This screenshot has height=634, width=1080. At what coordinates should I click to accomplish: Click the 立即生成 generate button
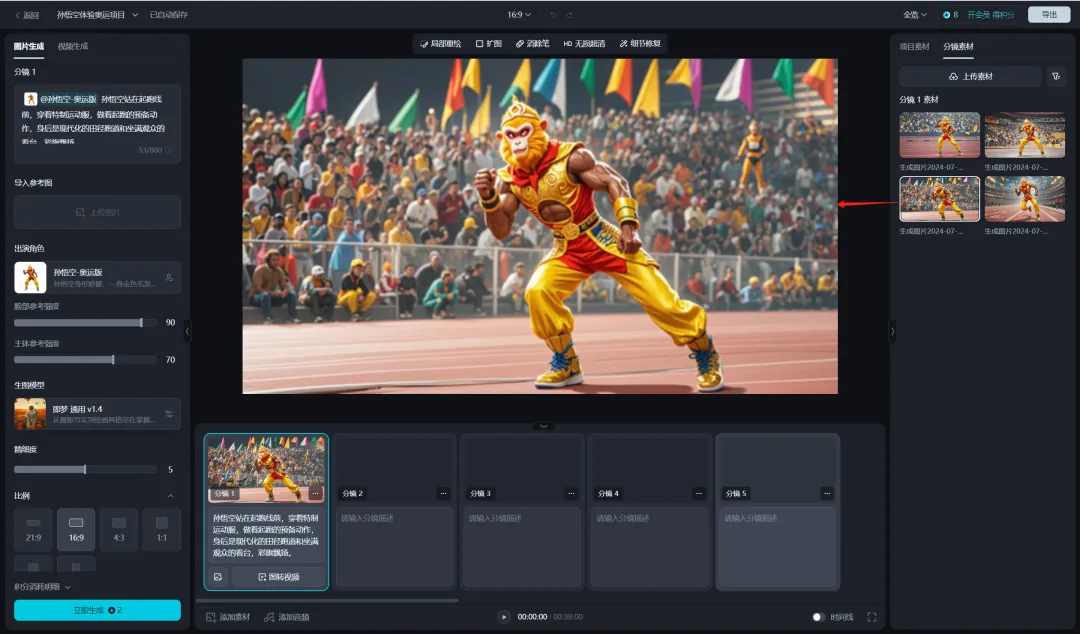coord(97,610)
